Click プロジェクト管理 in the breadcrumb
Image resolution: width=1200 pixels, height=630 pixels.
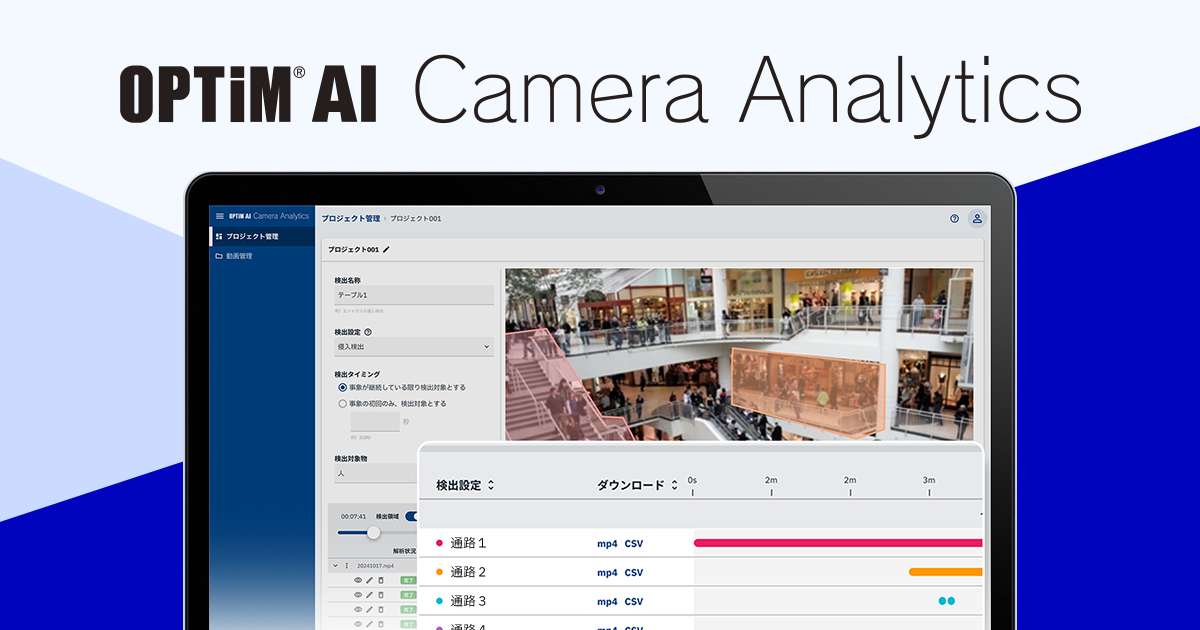pos(351,218)
